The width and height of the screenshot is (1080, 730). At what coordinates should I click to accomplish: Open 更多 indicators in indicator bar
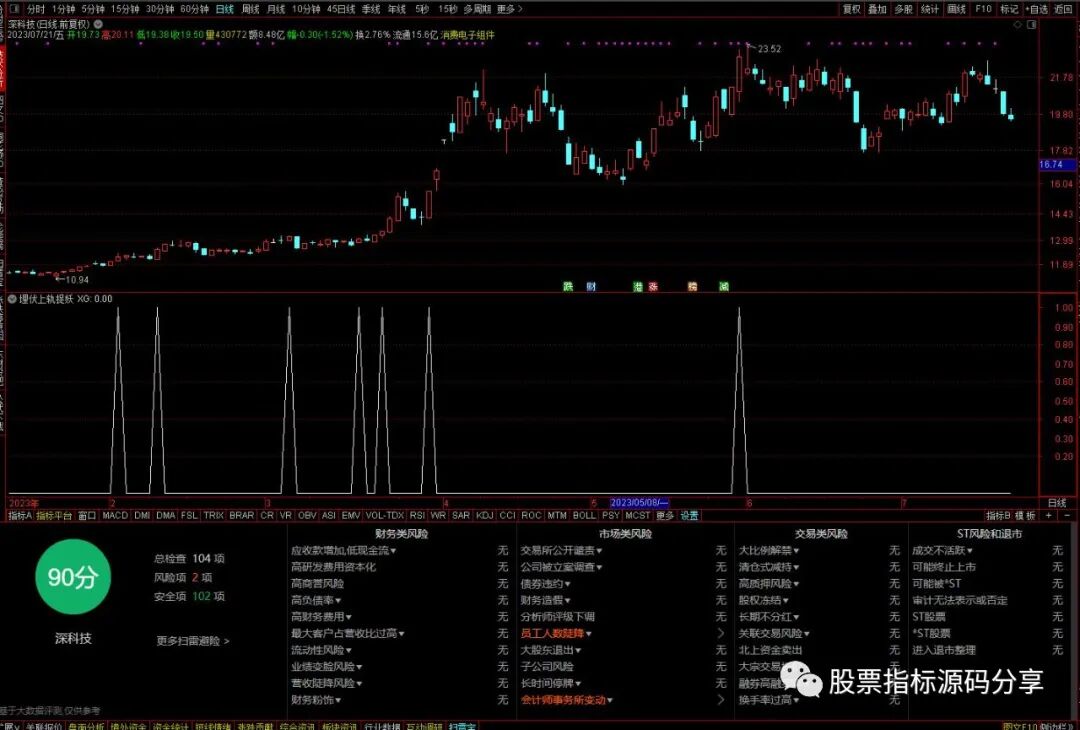tap(665, 515)
